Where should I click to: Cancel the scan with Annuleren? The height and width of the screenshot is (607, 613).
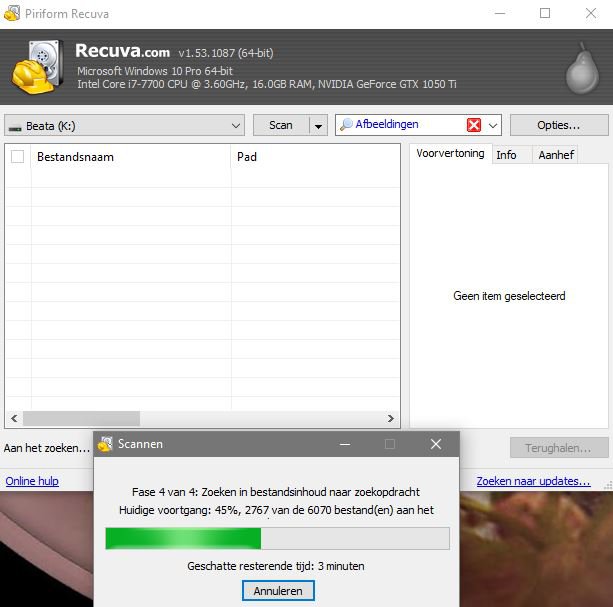point(278,591)
